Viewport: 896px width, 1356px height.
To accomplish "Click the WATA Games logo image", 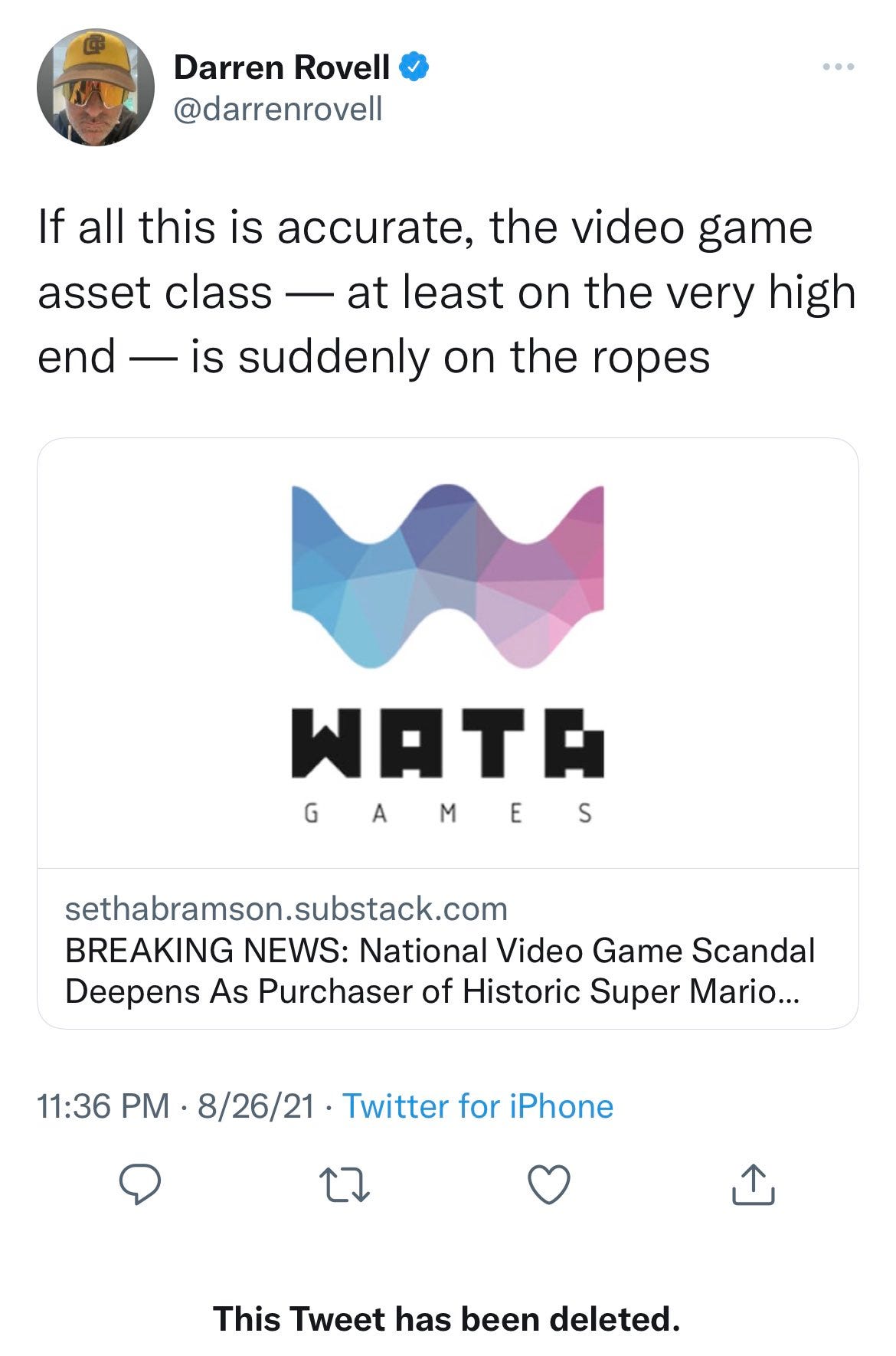I will click(x=448, y=659).
